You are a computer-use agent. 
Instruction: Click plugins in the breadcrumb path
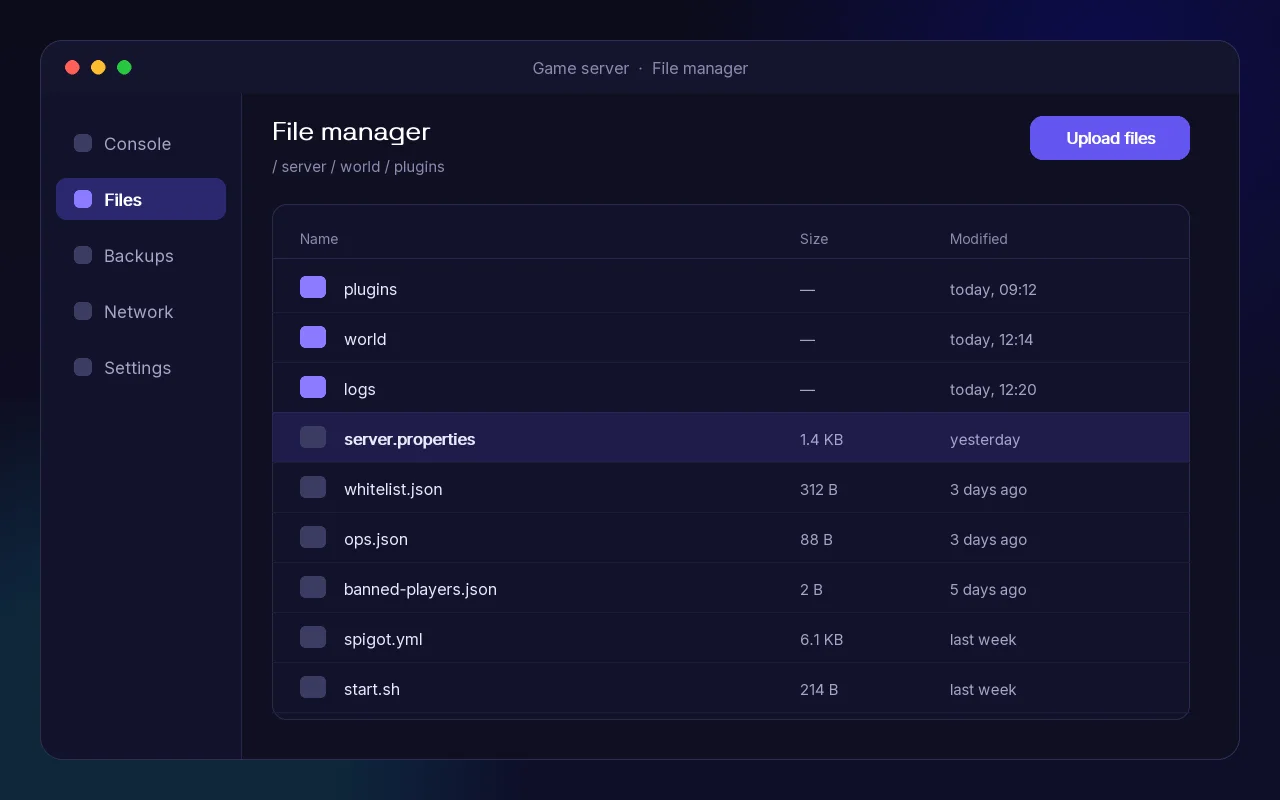point(419,166)
